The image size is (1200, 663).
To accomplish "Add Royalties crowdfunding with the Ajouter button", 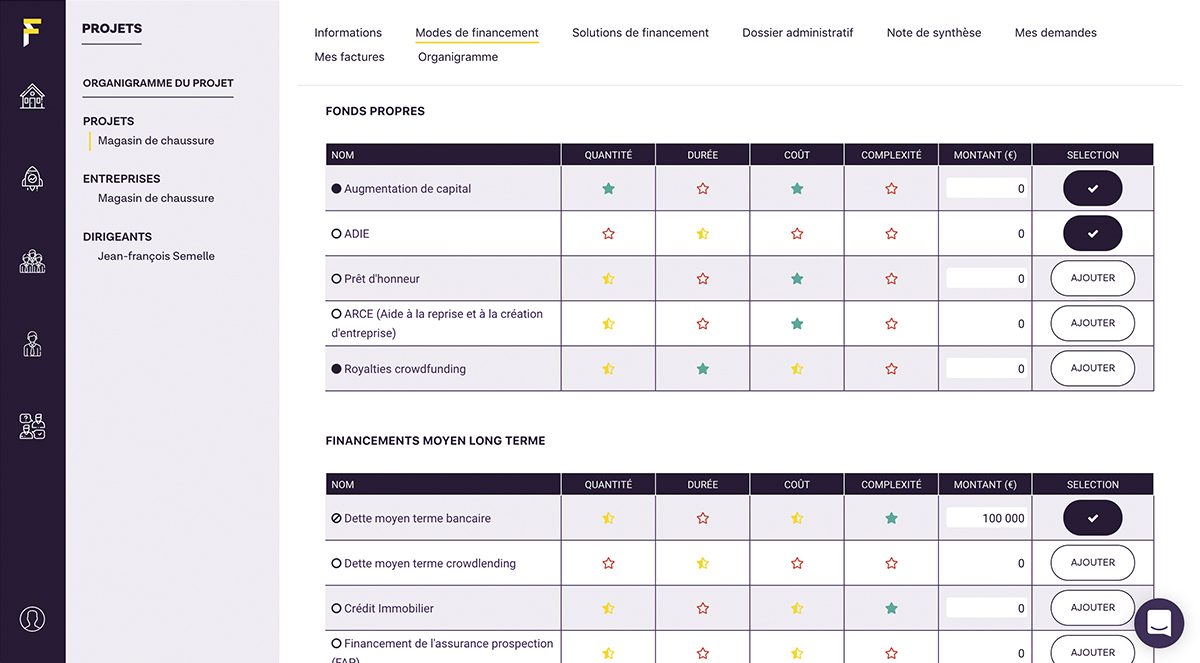I will point(1092,368).
